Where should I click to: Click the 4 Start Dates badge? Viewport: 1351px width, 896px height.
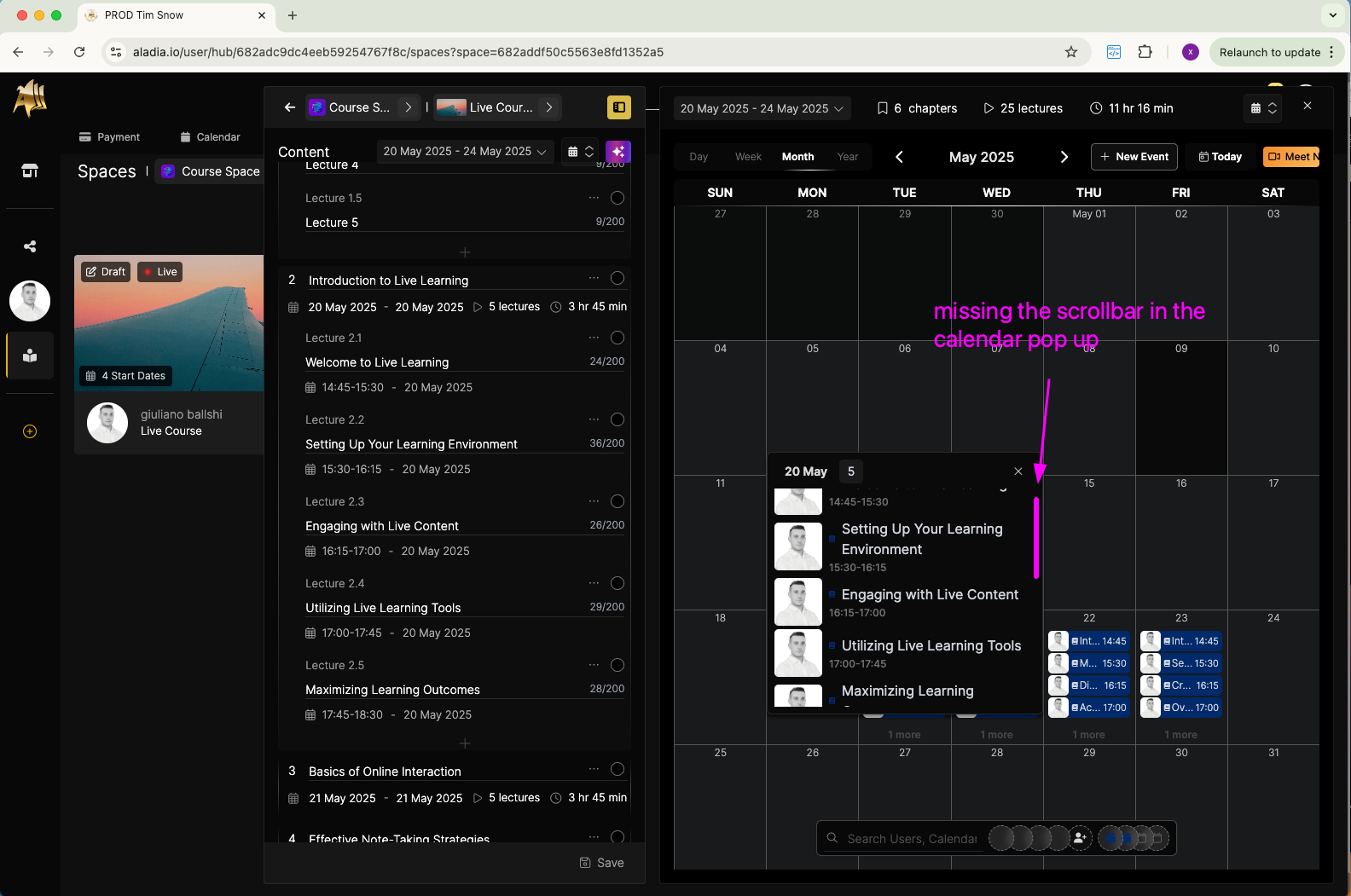pos(126,376)
